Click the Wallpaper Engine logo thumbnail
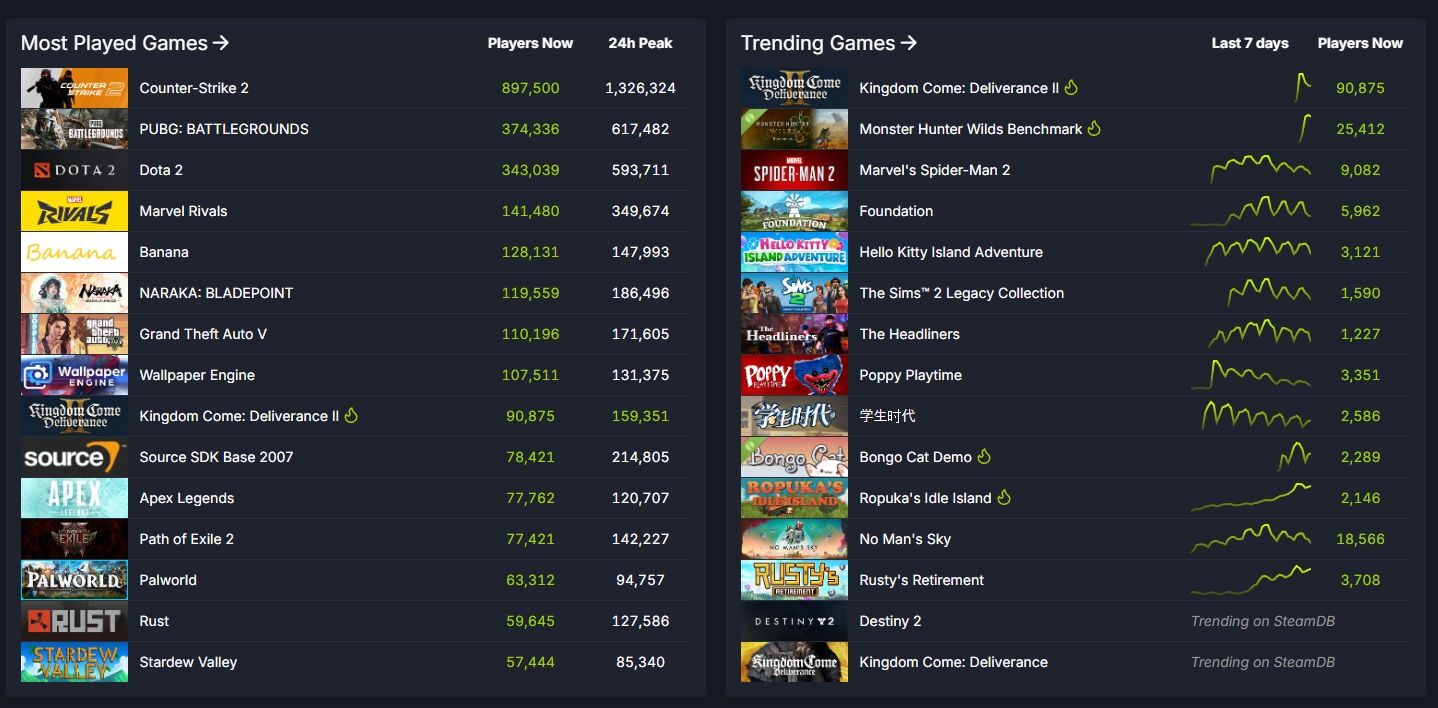This screenshot has height=708, width=1438. 74,375
